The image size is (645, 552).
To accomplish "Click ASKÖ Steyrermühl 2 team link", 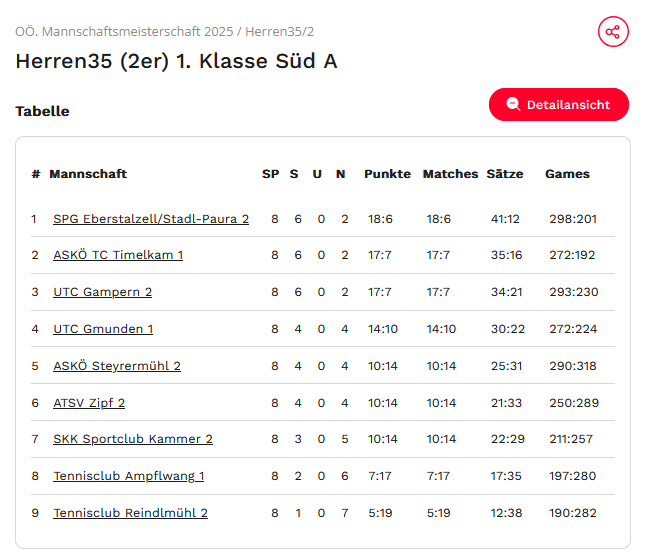I will click(117, 366).
